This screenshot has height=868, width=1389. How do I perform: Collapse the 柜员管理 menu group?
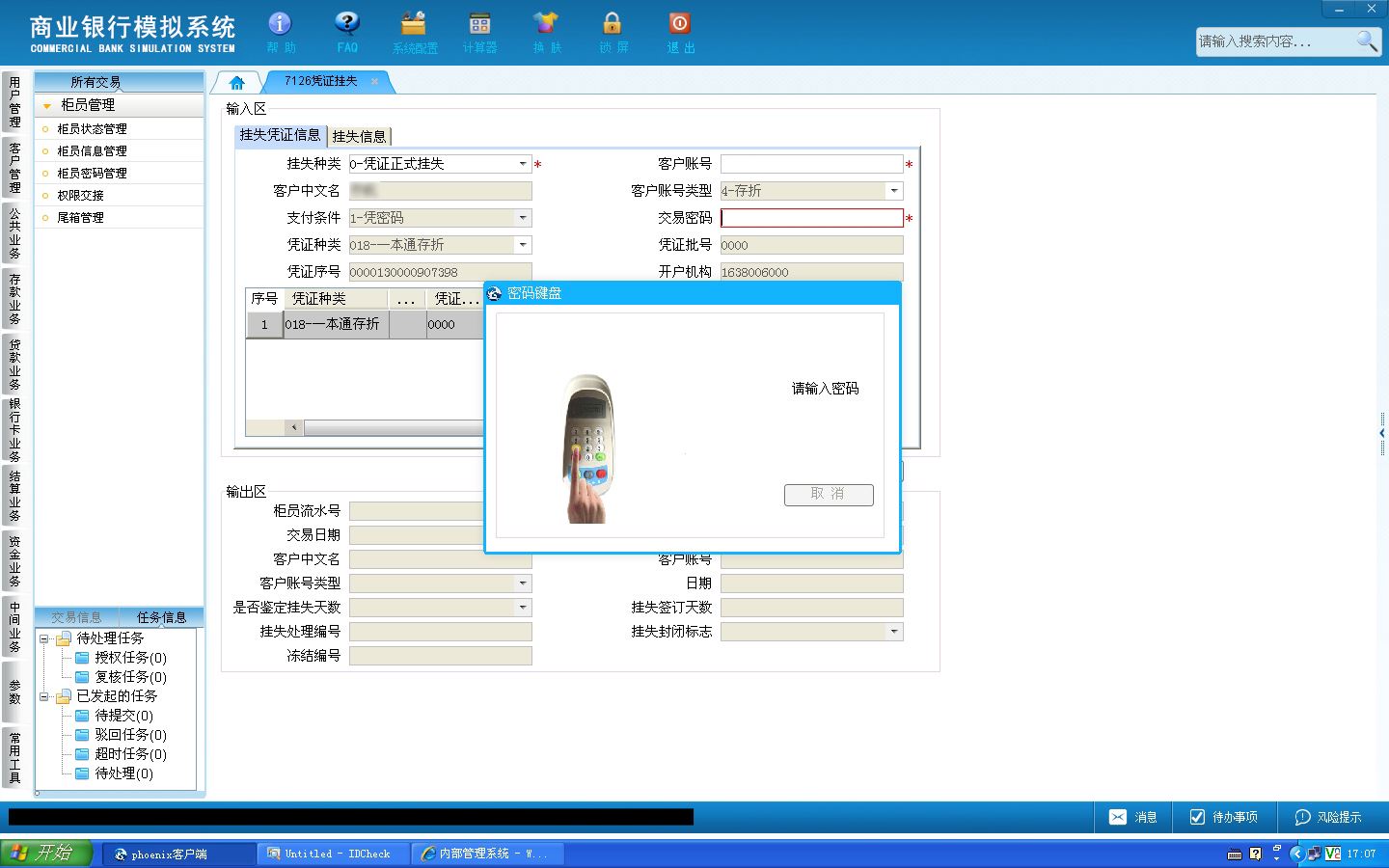point(46,105)
